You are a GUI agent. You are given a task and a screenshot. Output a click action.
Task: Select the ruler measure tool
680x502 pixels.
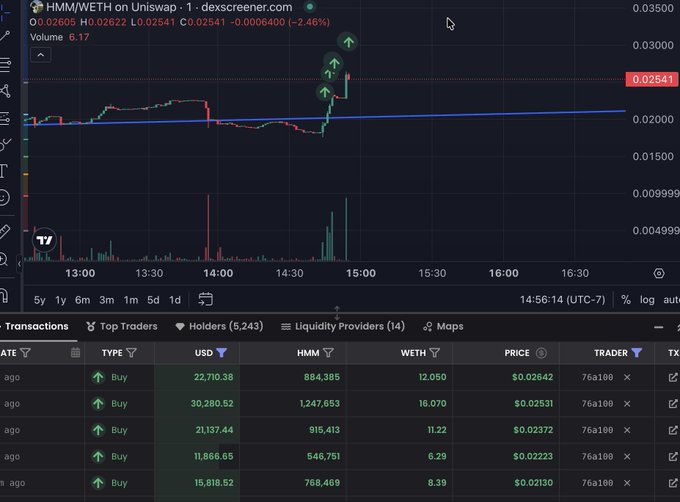[x=4, y=231]
